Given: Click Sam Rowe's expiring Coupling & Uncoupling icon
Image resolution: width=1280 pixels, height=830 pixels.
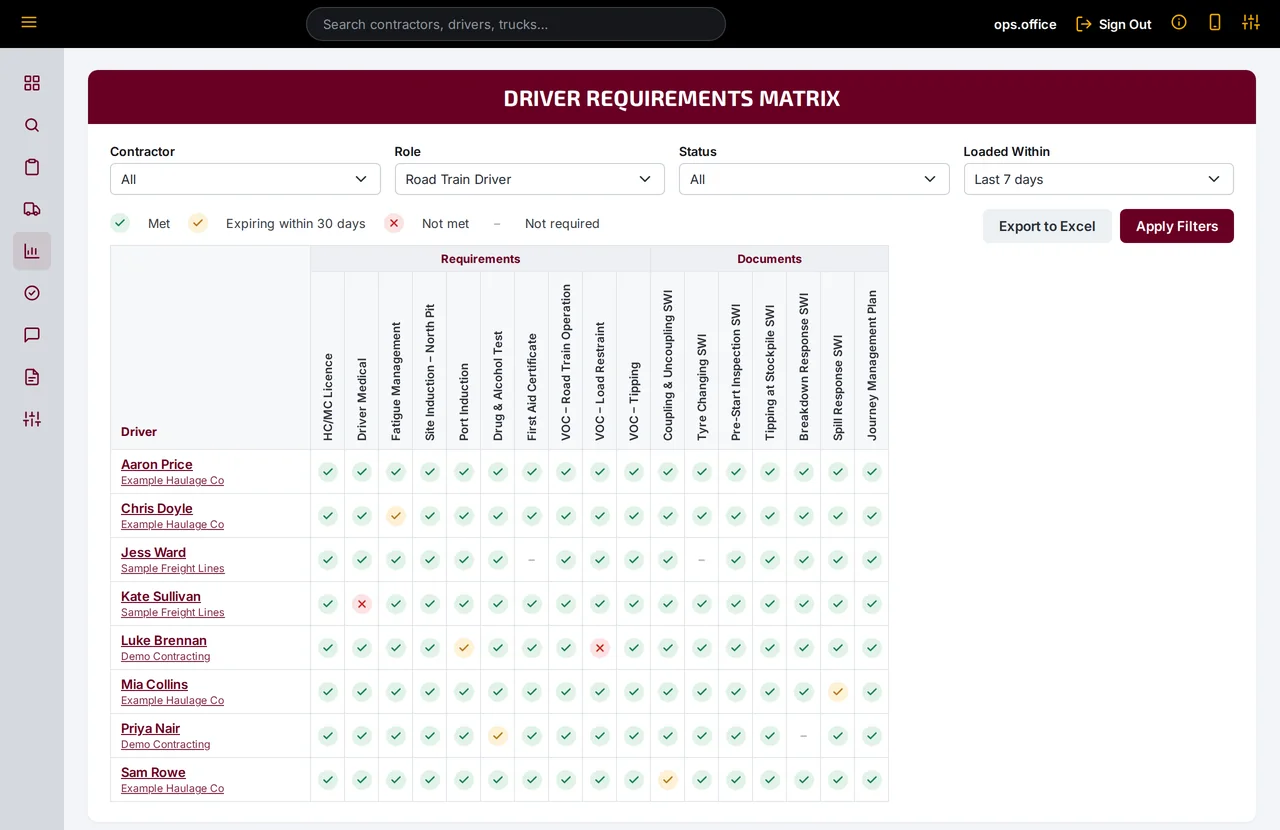Looking at the screenshot, I should tap(668, 780).
